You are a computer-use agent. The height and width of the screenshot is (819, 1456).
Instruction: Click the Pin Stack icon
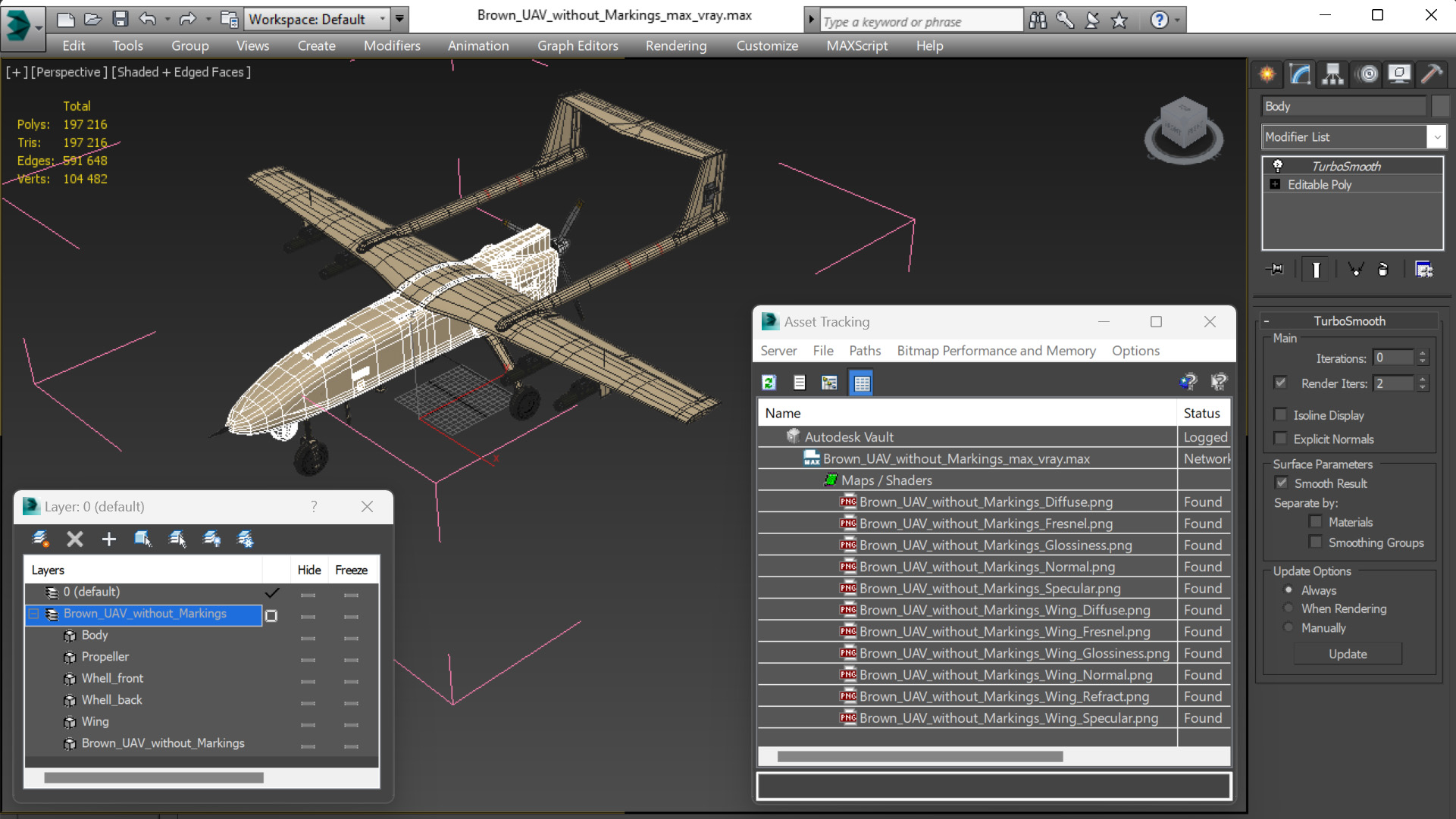point(1276,270)
